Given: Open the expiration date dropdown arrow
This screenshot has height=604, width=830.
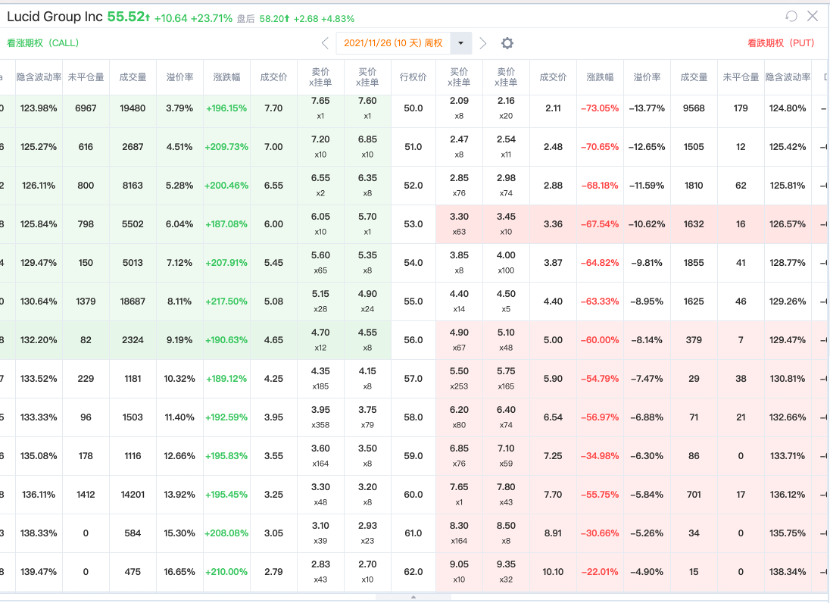Looking at the screenshot, I should [461, 43].
